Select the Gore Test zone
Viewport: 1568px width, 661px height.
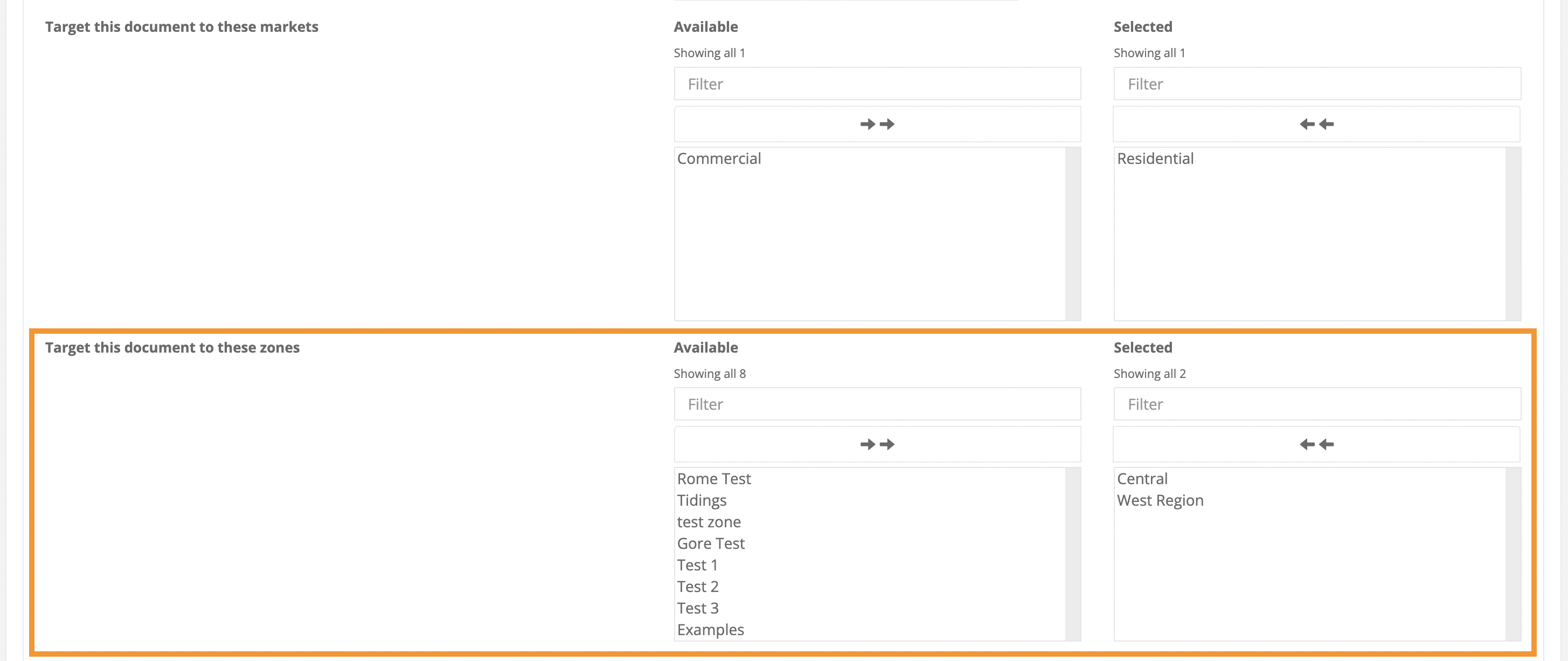711,543
